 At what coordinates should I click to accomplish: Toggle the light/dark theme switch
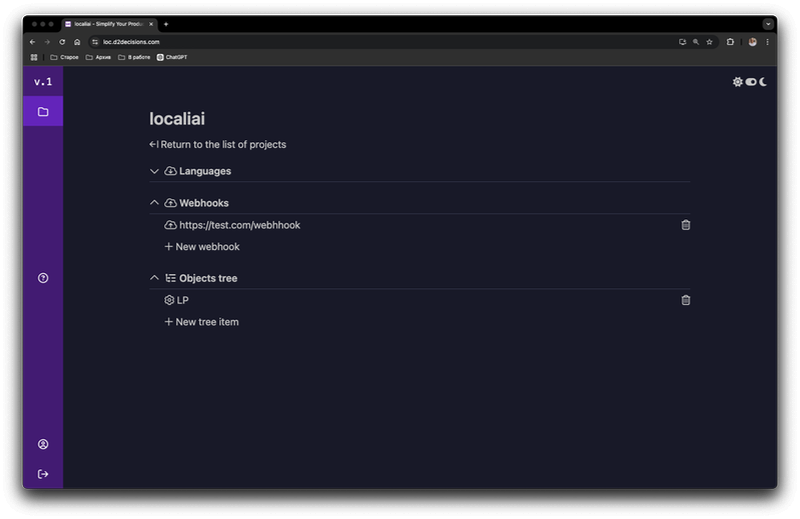coord(751,82)
